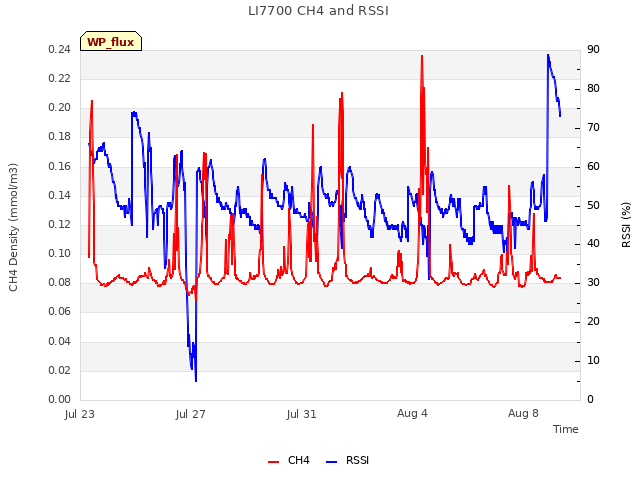This screenshot has width=640, height=480.
Task: Click the 0.02 left axis label
Action: [x=60, y=370]
